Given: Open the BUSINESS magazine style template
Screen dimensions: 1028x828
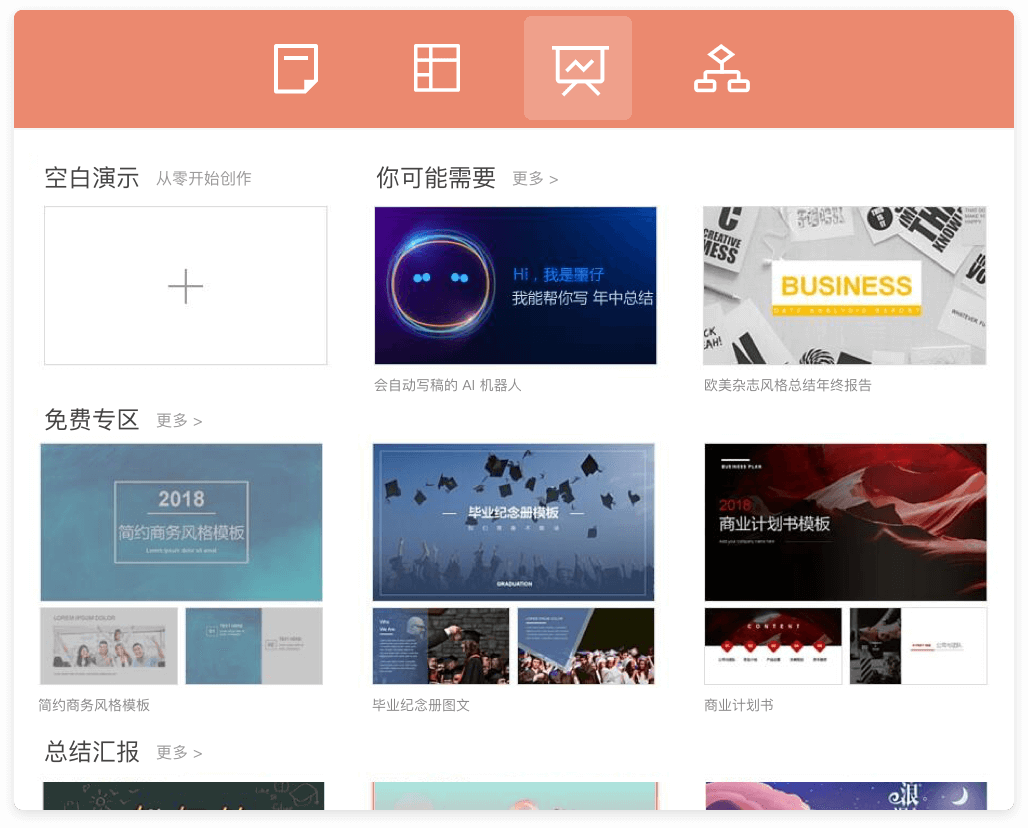Looking at the screenshot, I should (844, 286).
